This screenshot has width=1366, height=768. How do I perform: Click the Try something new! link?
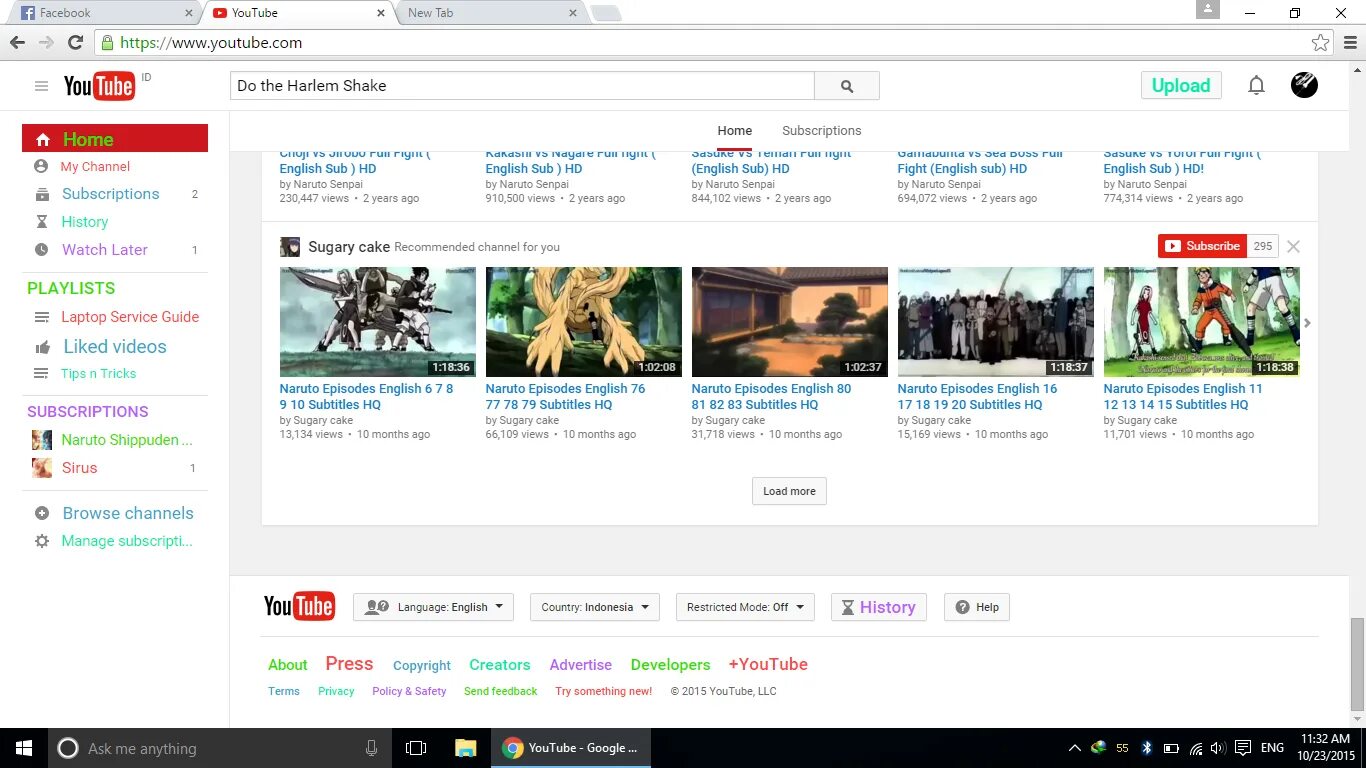pos(604,691)
